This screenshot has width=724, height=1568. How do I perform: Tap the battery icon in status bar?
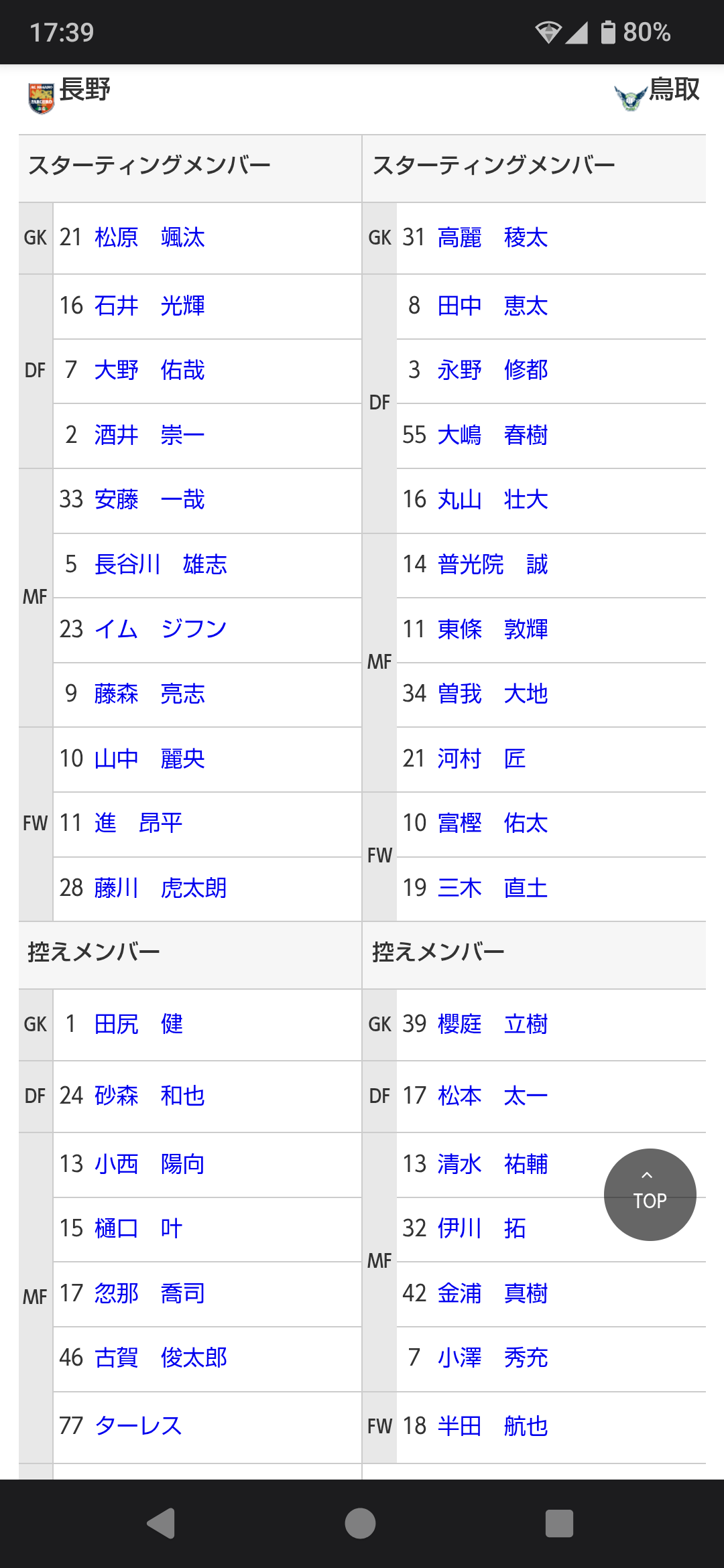tap(608, 32)
